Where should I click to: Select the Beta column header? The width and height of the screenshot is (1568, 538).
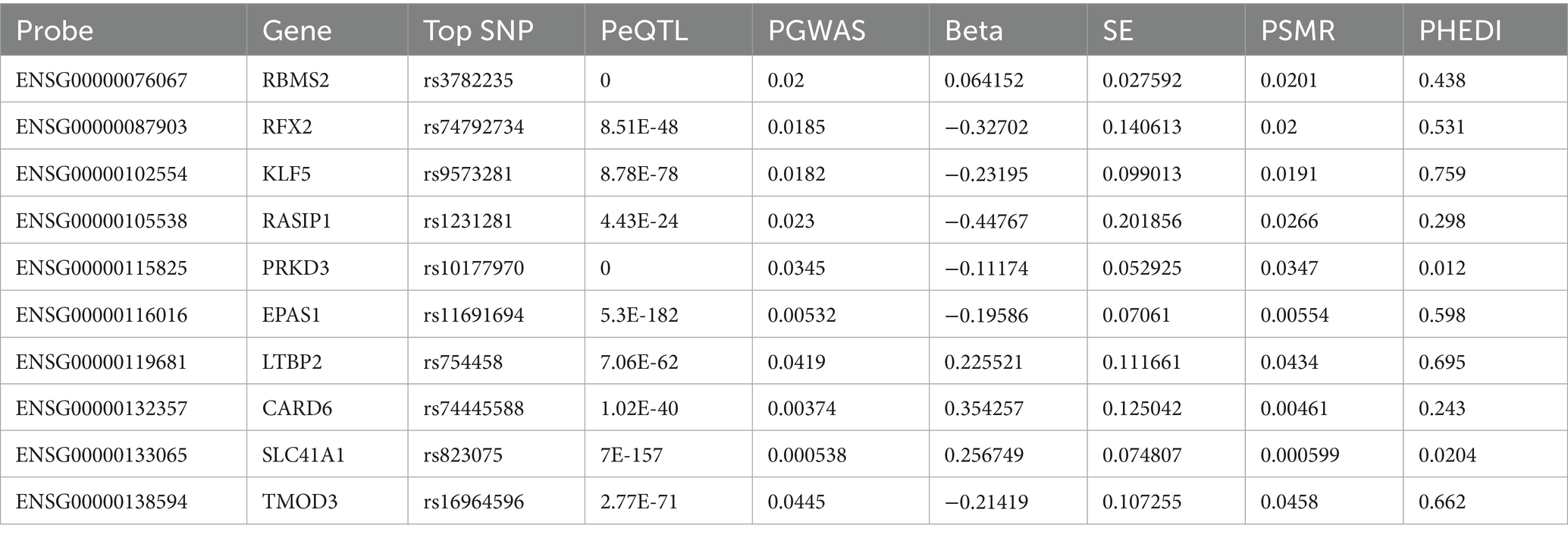coord(974,31)
